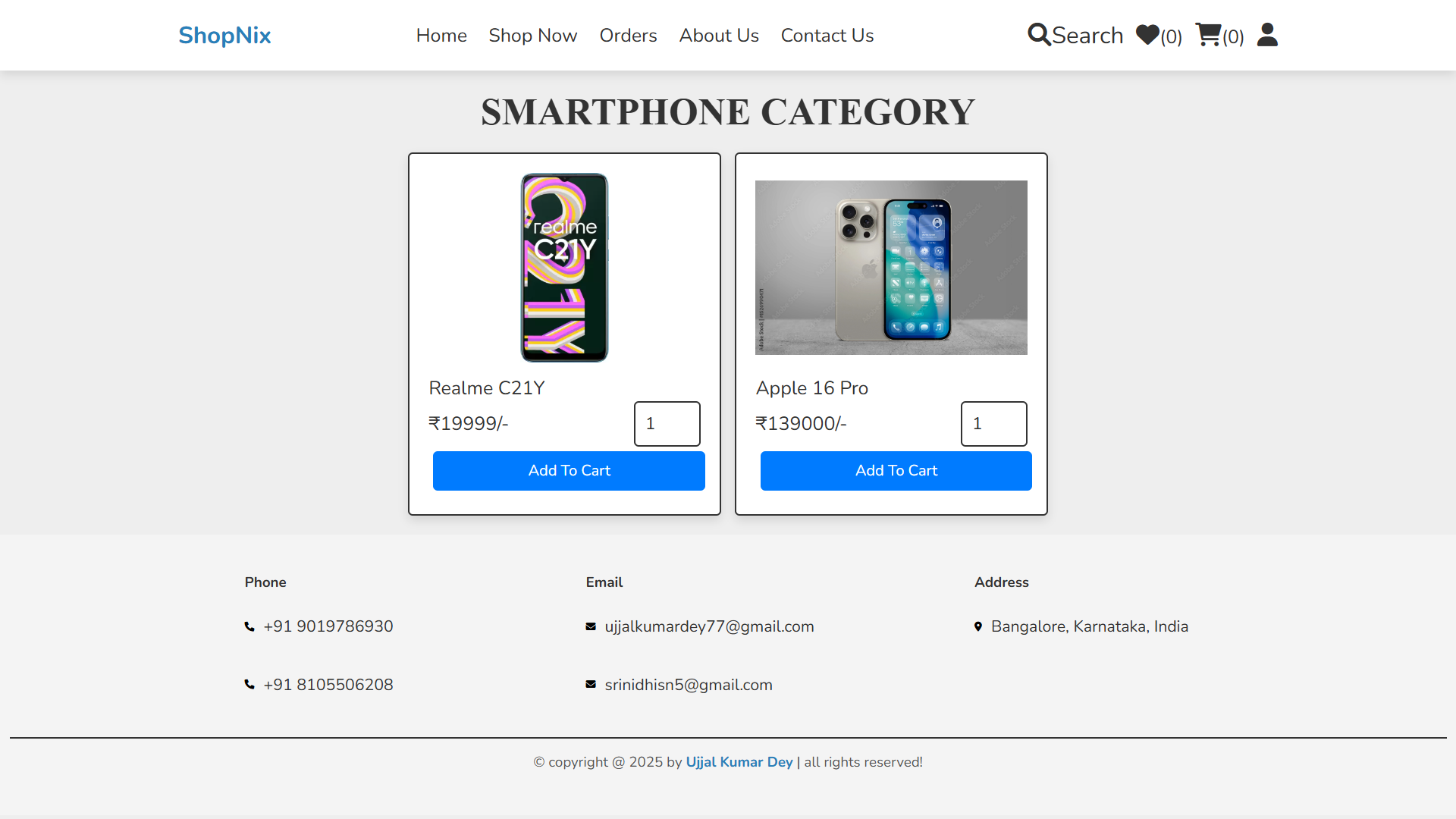Add Apple 16 Pro to cart
The image size is (1456, 819).
coord(896,471)
